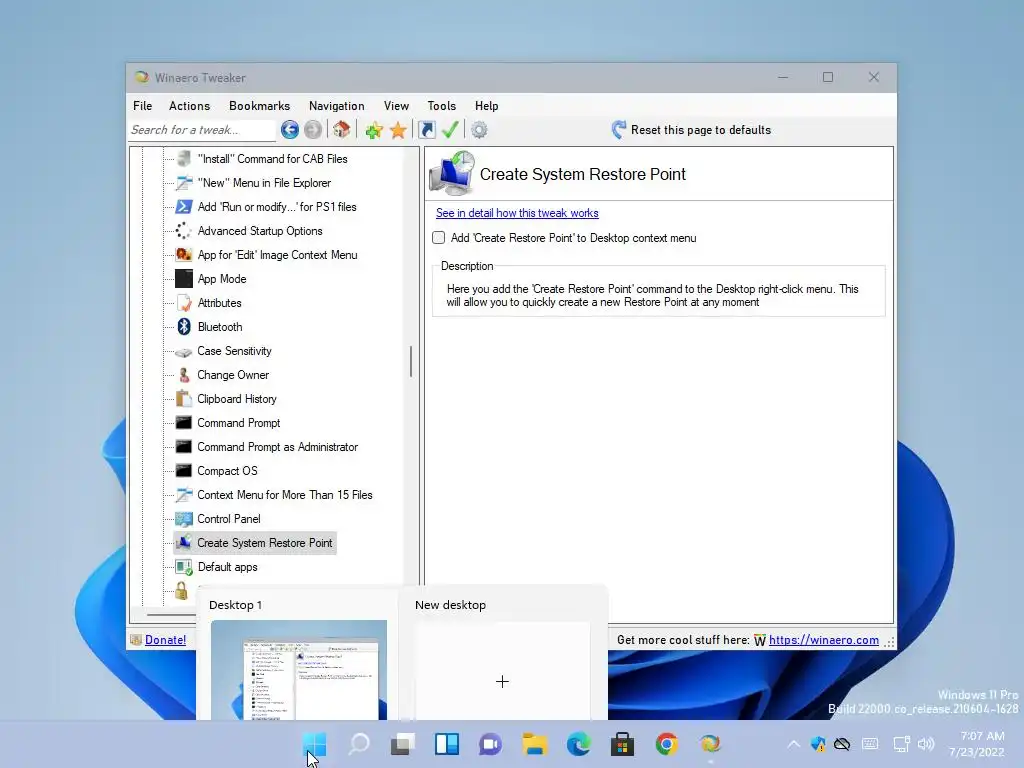Click the blue Back navigation arrow

pyautogui.click(x=290, y=130)
